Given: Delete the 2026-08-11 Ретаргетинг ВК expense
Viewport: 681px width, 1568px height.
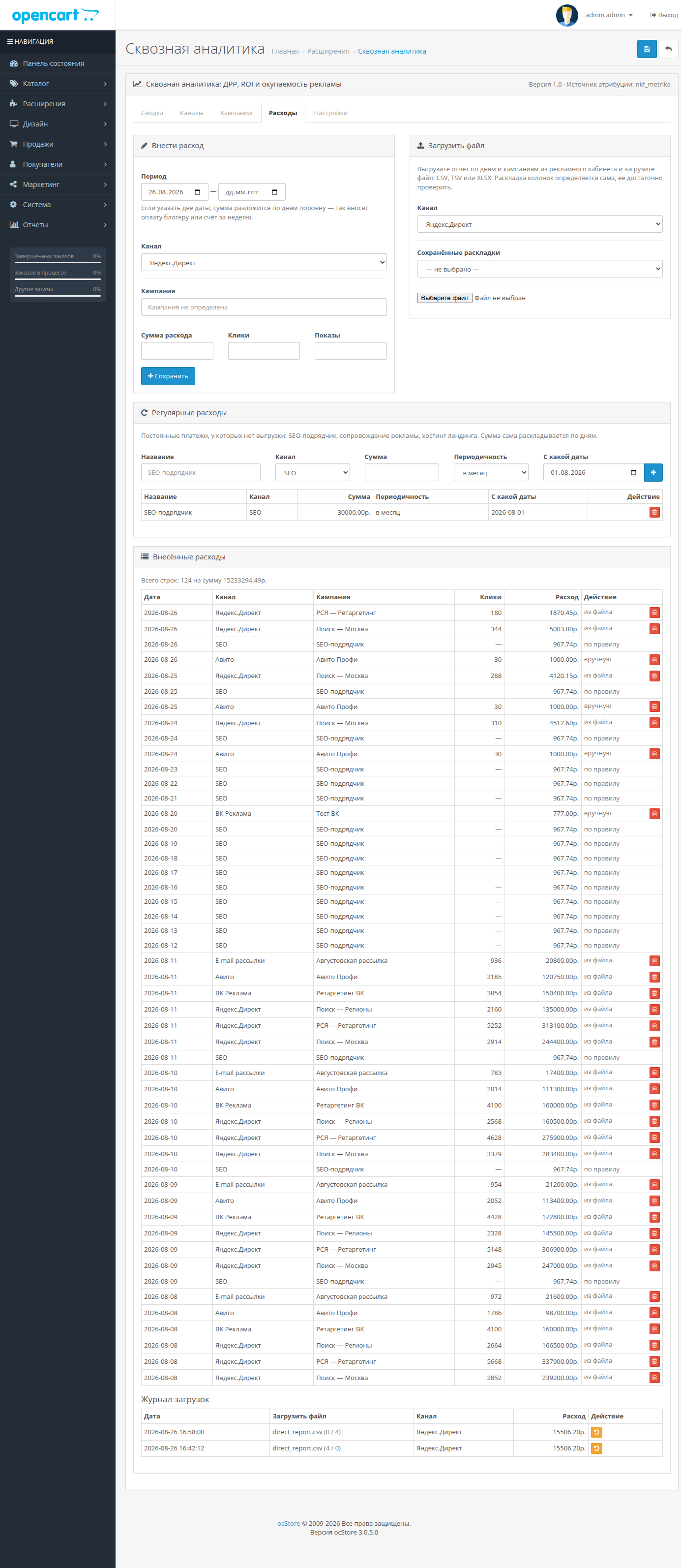Looking at the screenshot, I should pos(654,993).
